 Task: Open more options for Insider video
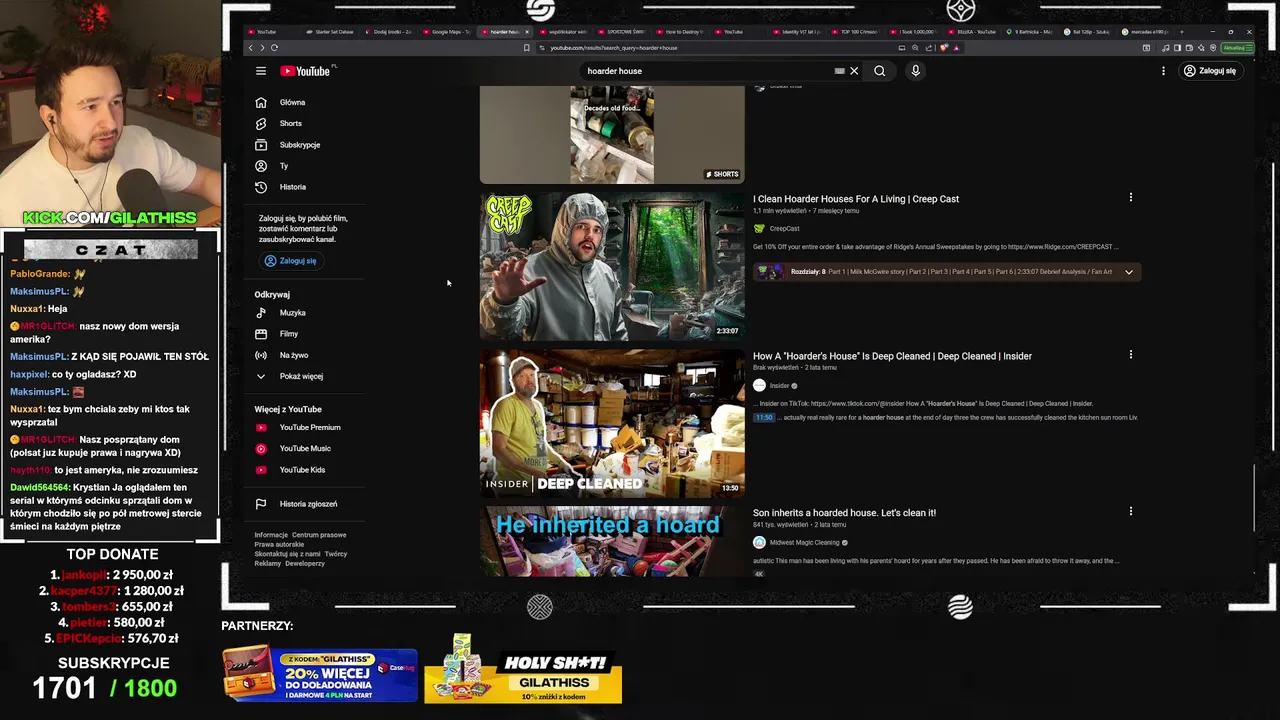click(1131, 355)
